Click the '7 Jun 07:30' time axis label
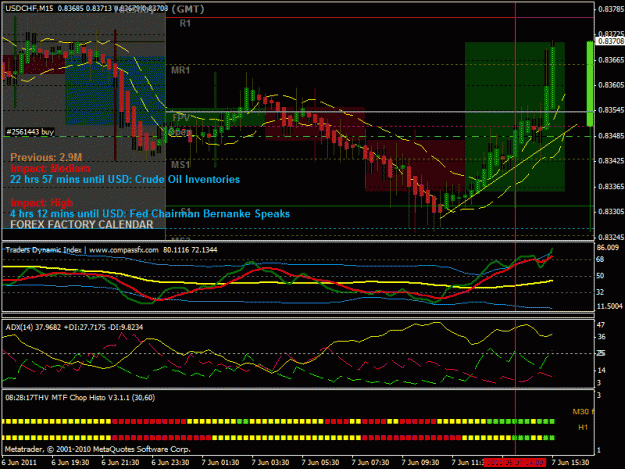This screenshot has height=469, width=625. click(x=370, y=462)
